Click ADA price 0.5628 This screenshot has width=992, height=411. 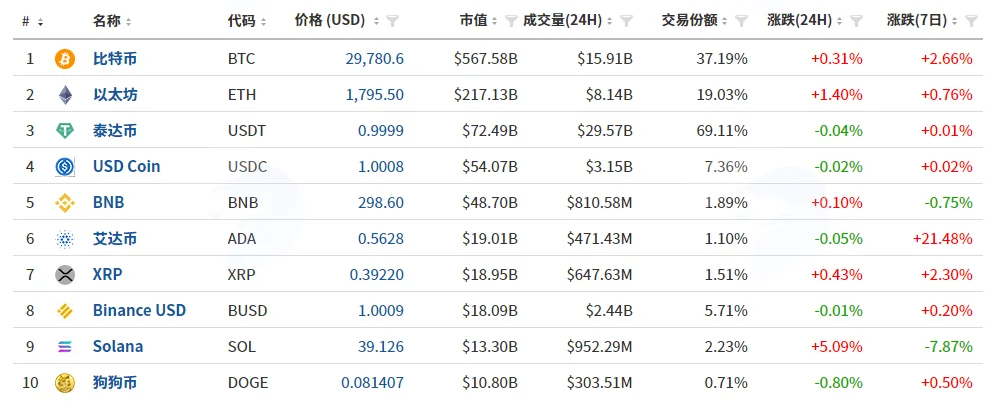[x=381, y=239]
